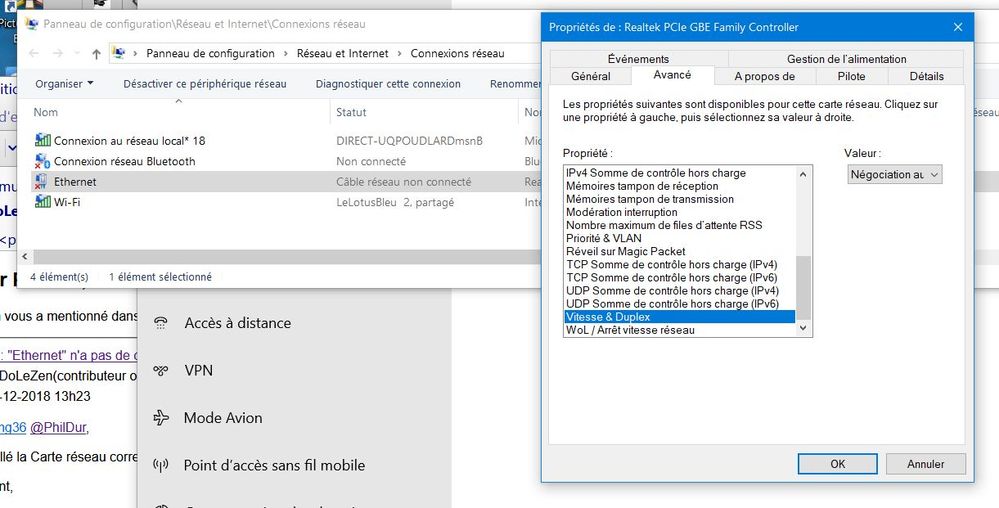Click Annuler to cancel changes
This screenshot has width=999, height=508.
(x=925, y=464)
